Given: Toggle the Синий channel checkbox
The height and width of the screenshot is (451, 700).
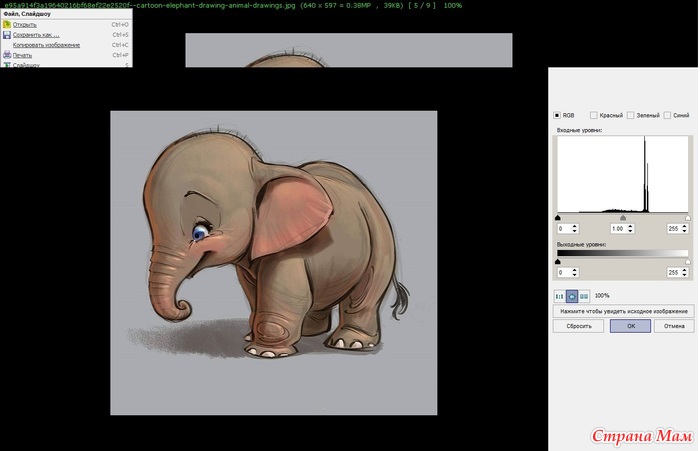Looking at the screenshot, I should [x=667, y=115].
